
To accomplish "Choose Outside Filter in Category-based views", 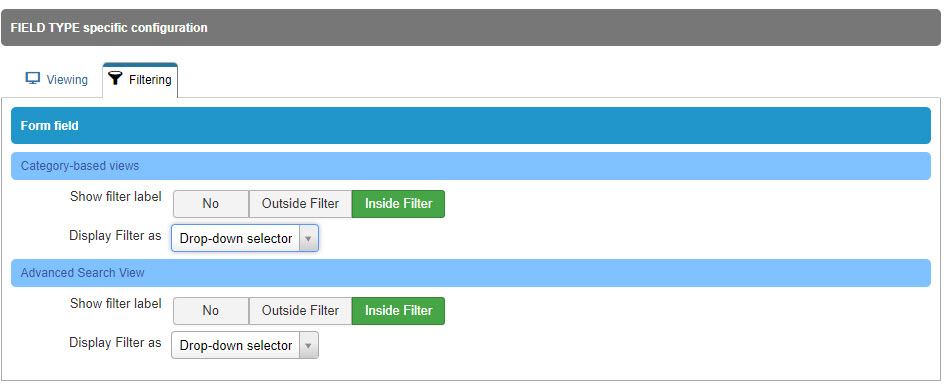I will [300, 204].
